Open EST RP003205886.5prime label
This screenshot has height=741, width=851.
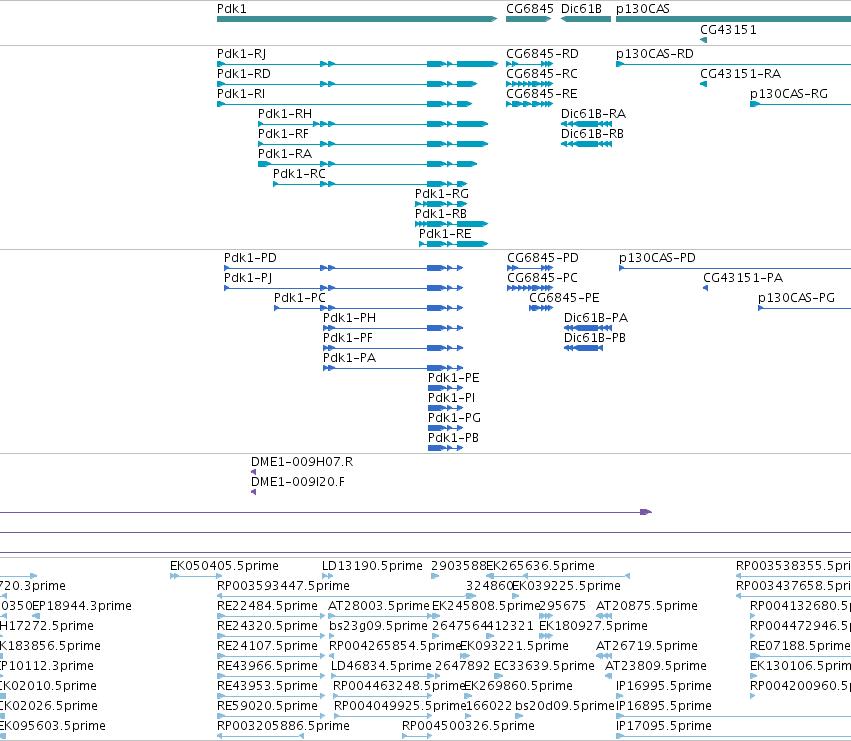[283, 726]
